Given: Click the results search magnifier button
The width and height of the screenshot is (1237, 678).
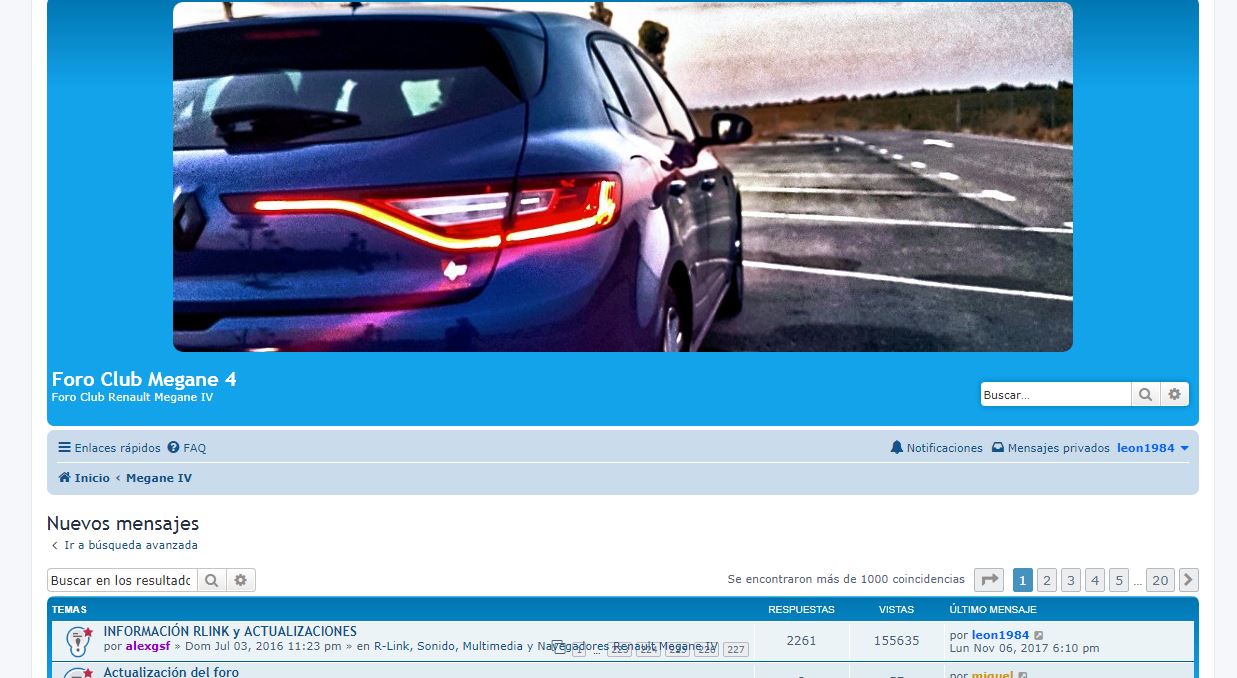Looking at the screenshot, I should 211,580.
